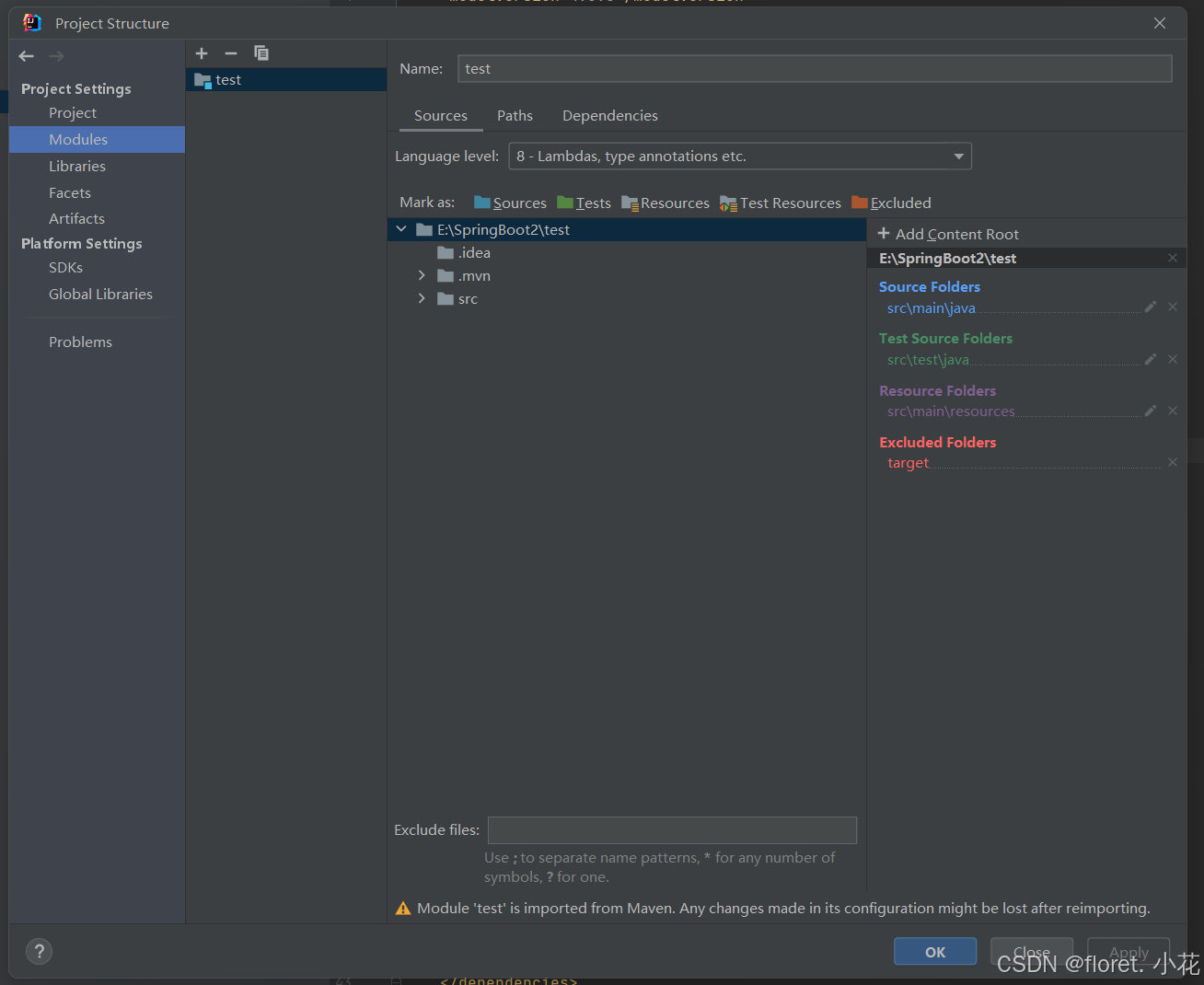Remove src\test\java test source folder
Screen dimensions: 1204x985
[1173, 359]
